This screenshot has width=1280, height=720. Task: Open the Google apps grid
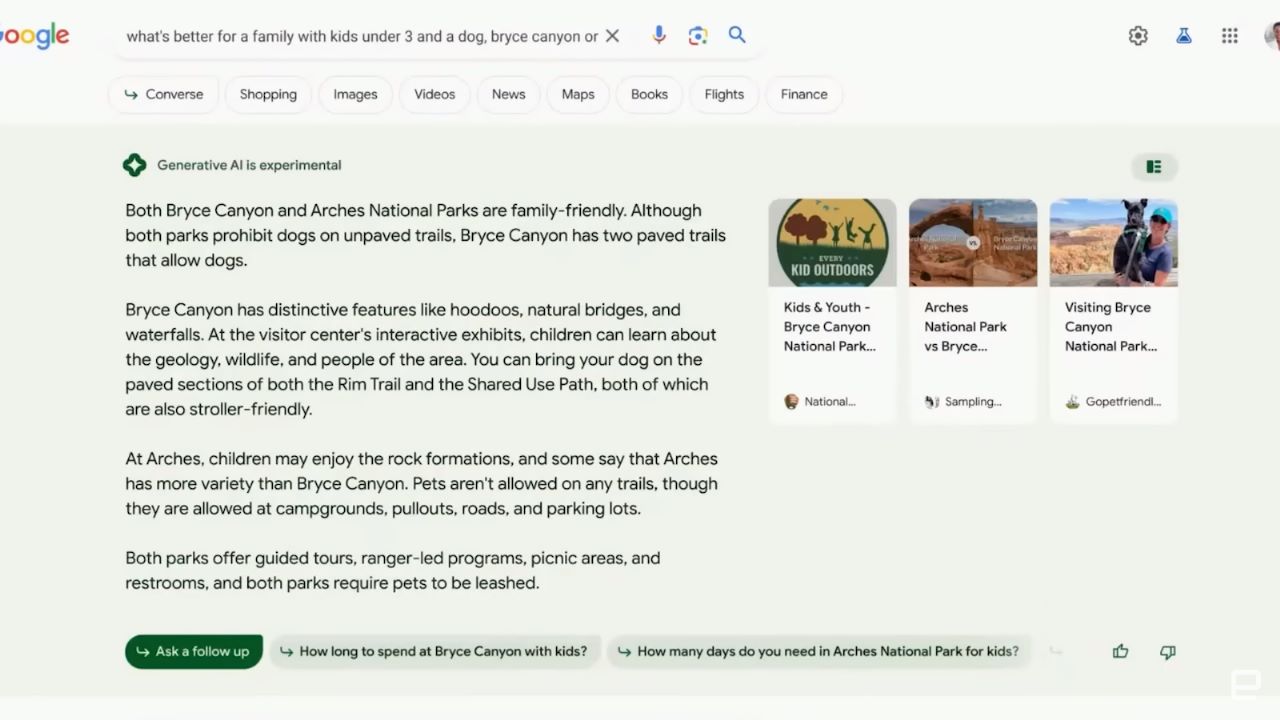[x=1230, y=36]
